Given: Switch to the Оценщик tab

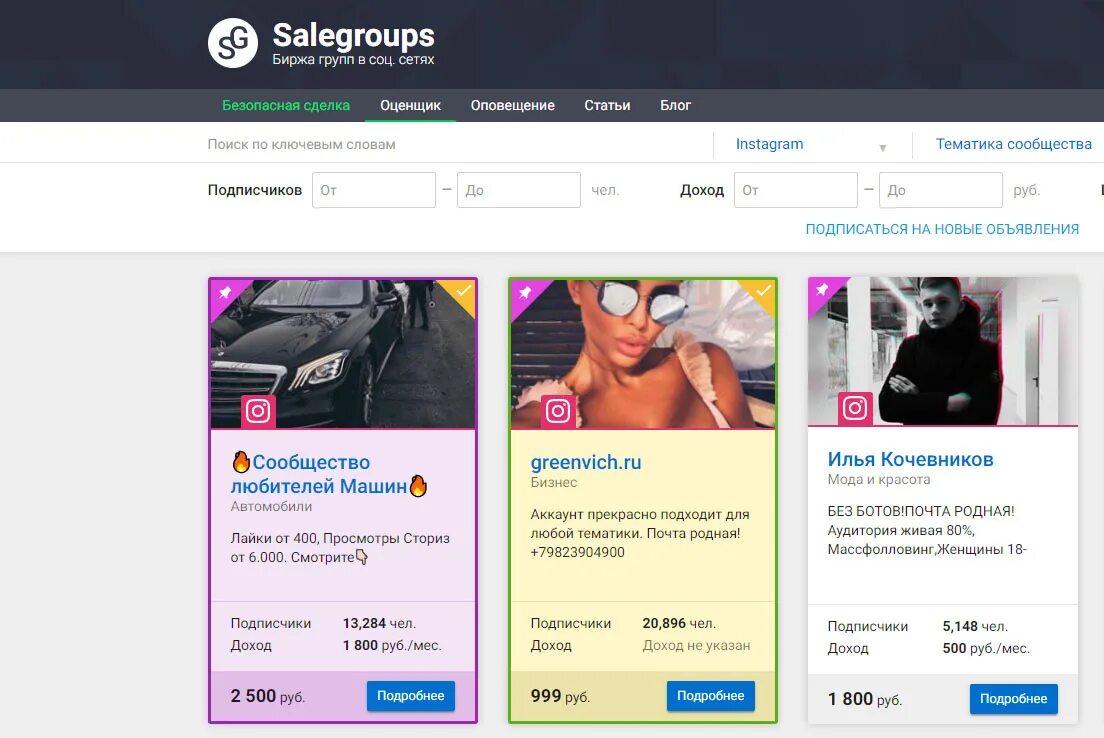Looking at the screenshot, I should [410, 106].
